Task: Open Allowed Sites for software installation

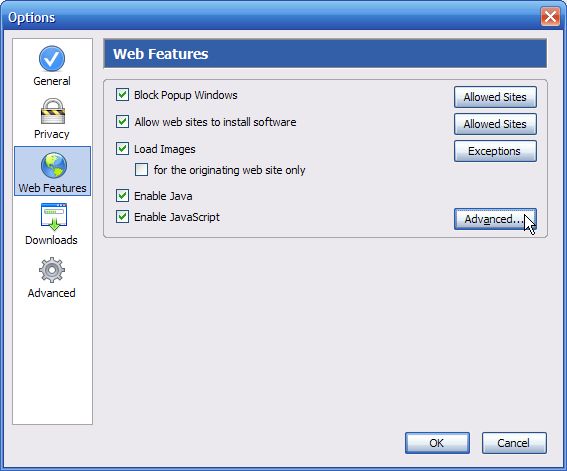Action: [x=495, y=124]
